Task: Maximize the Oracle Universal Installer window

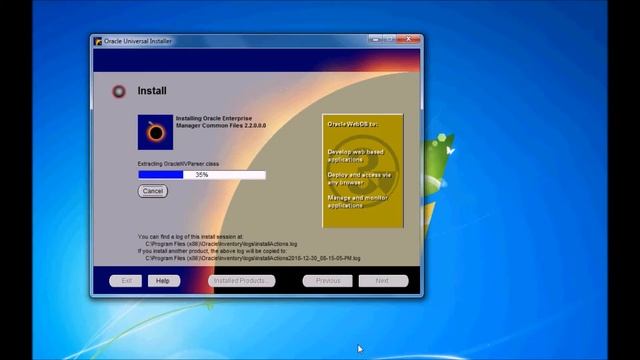Action: pyautogui.click(x=389, y=39)
